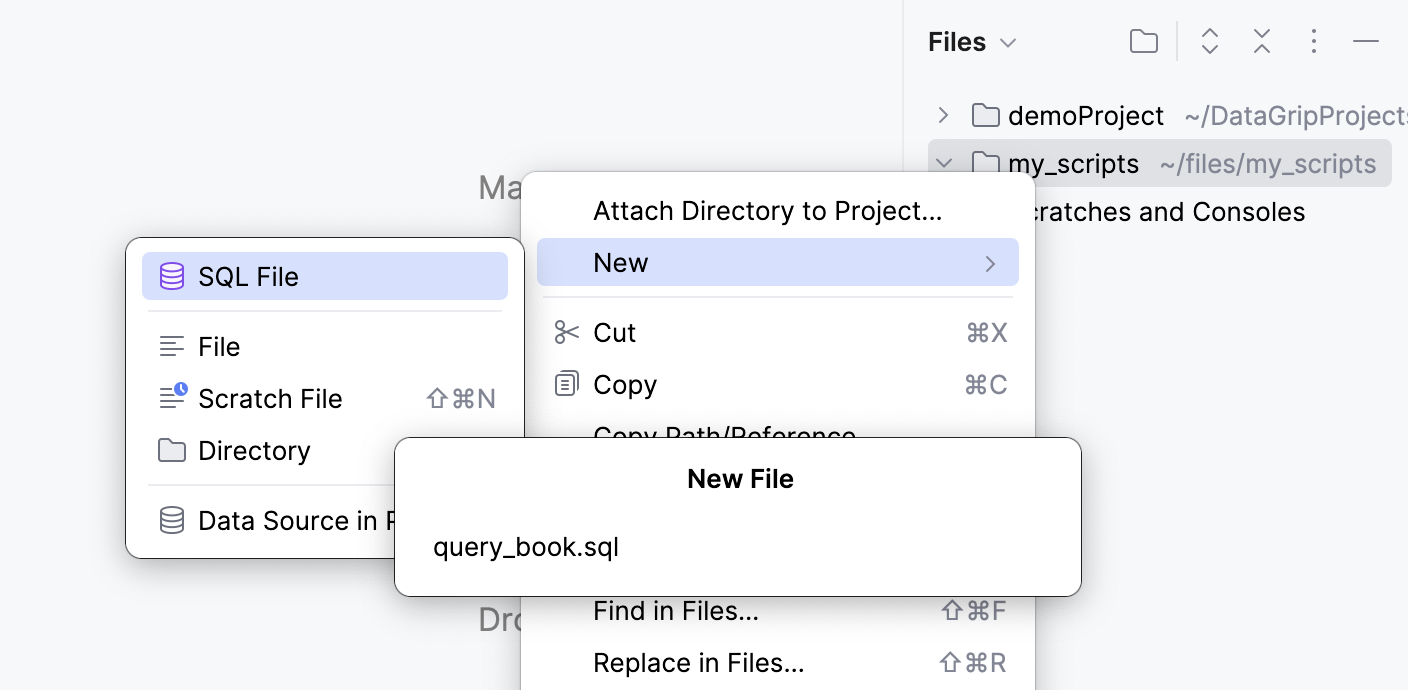This screenshot has width=1408, height=690.
Task: Select Find in Files from the menu
Action: point(676,610)
